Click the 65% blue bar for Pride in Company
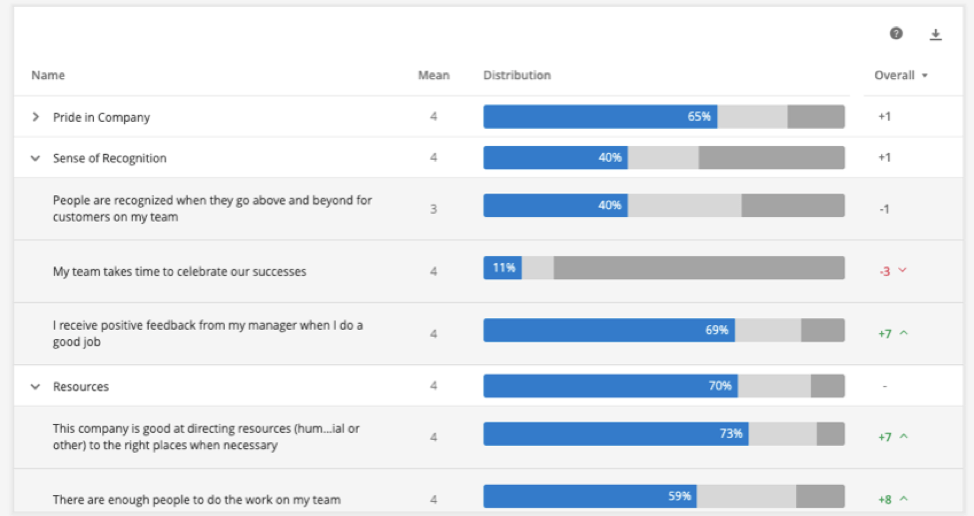This screenshot has height=516, width=974. point(600,117)
